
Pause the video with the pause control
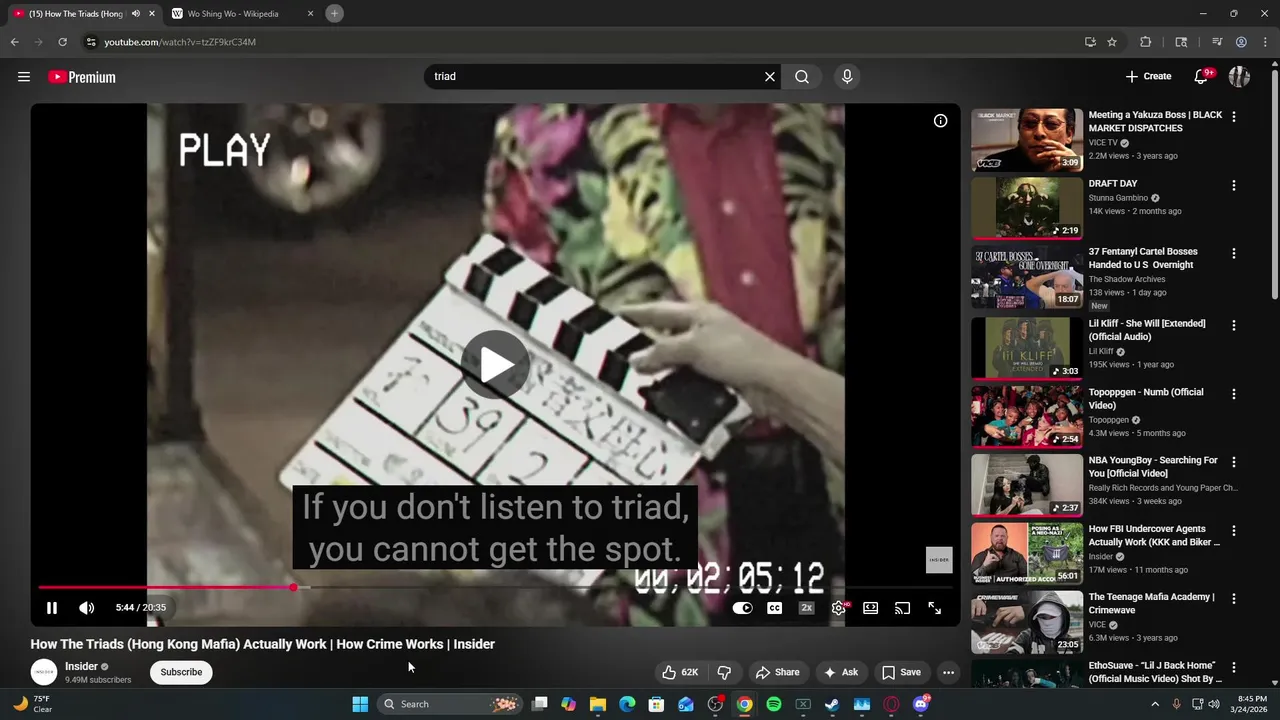[x=52, y=607]
